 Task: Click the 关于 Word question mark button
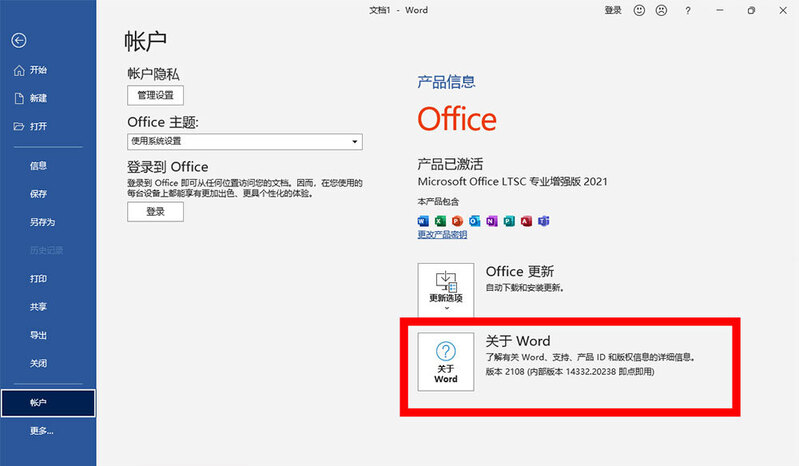pyautogui.click(x=446, y=361)
